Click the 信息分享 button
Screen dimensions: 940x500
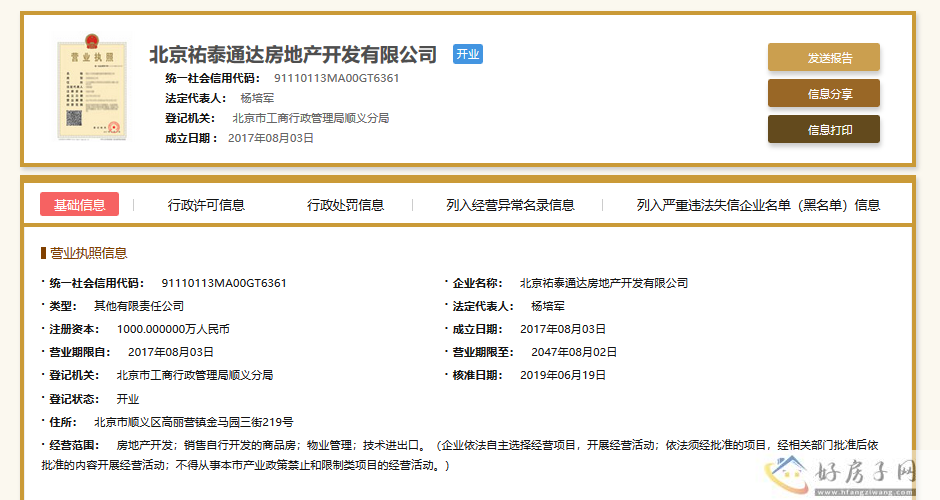pyautogui.click(x=824, y=94)
